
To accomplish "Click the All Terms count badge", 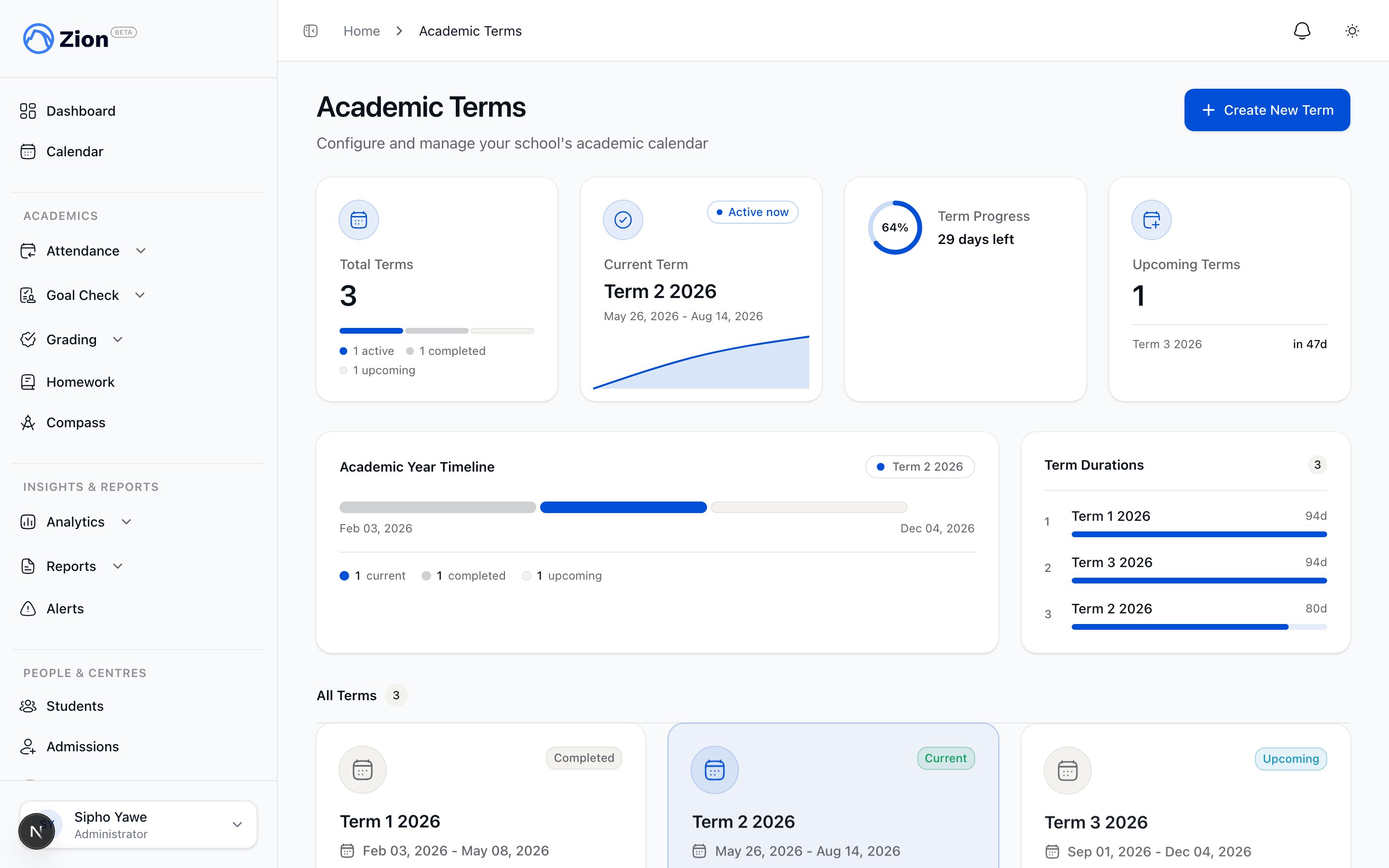I will click(396, 695).
